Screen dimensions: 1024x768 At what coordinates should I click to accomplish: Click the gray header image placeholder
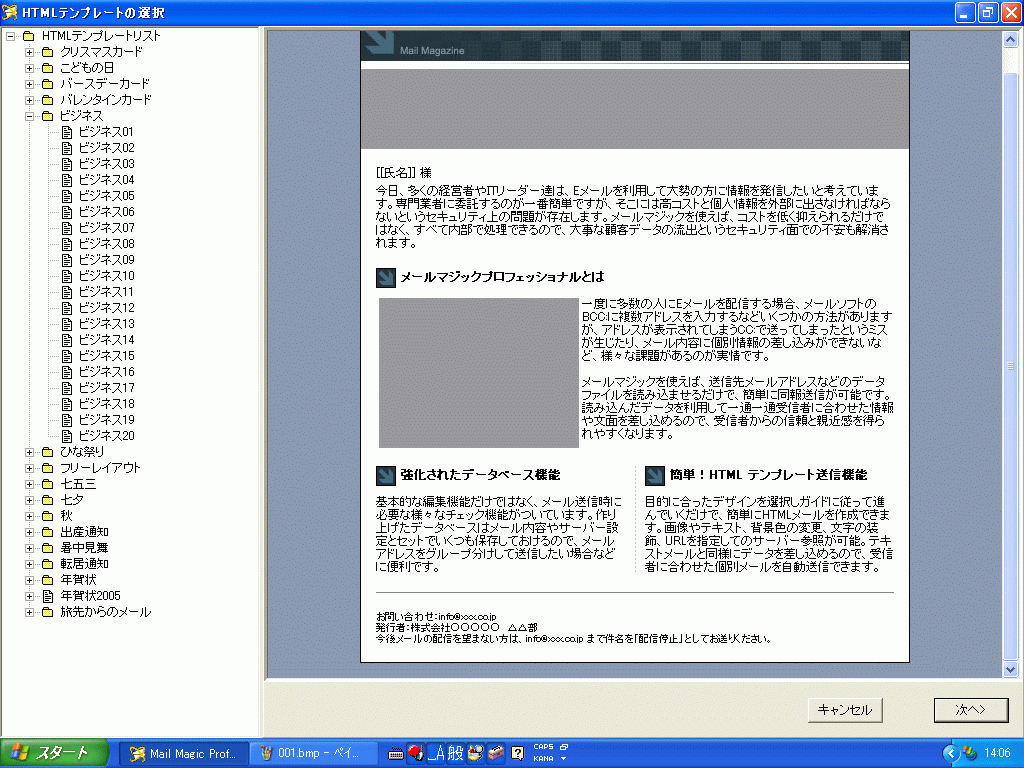[634, 109]
